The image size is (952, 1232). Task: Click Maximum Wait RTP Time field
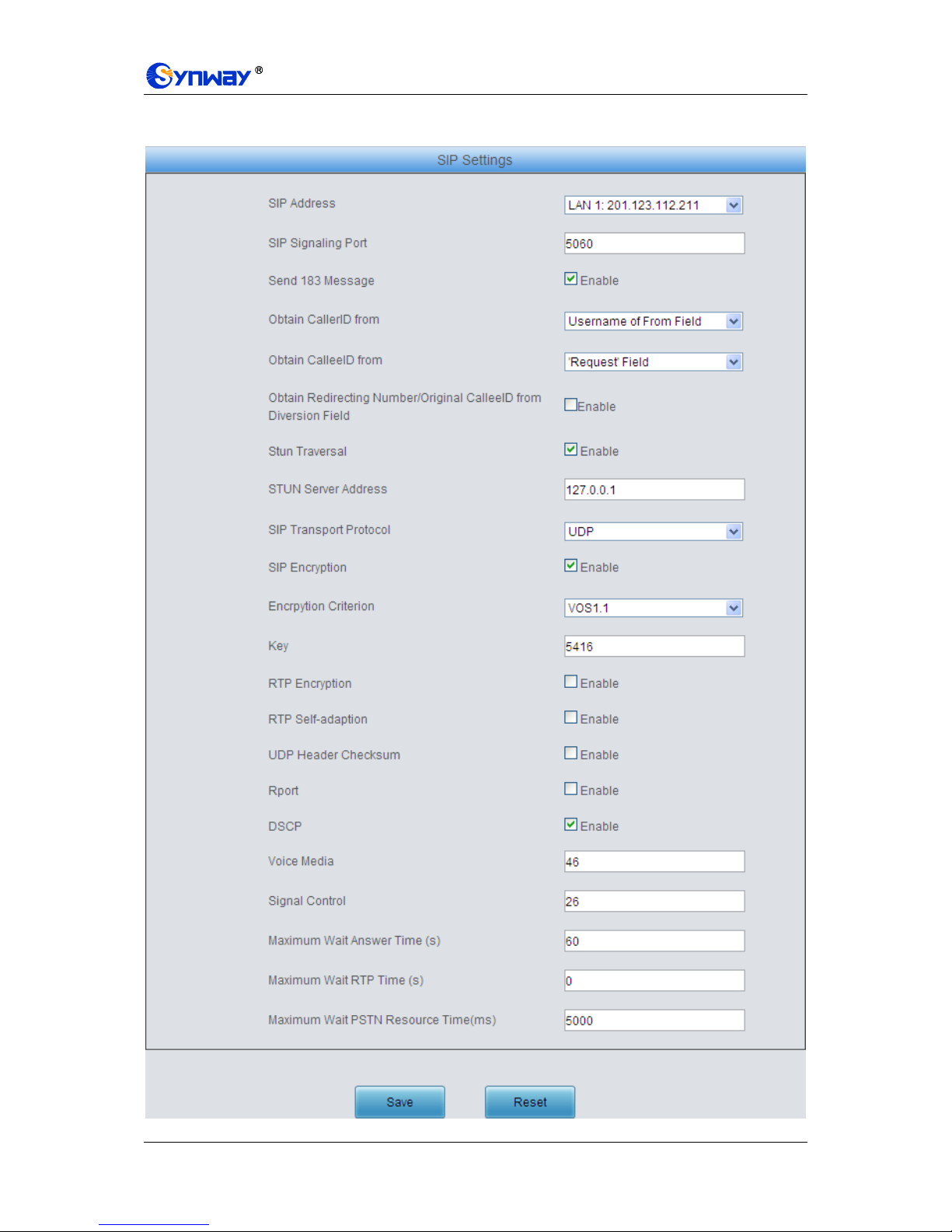click(654, 981)
